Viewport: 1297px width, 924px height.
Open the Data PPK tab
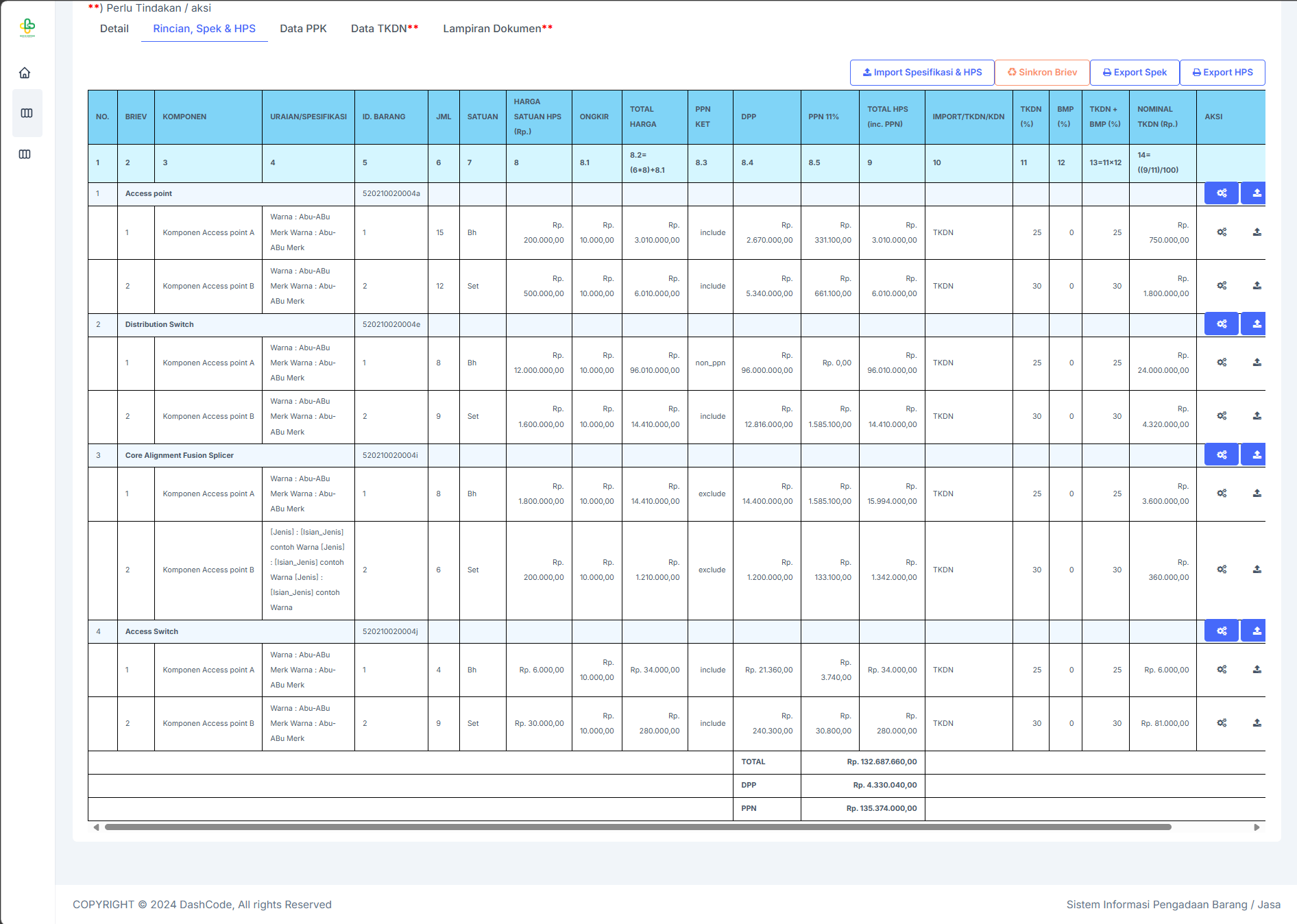303,29
